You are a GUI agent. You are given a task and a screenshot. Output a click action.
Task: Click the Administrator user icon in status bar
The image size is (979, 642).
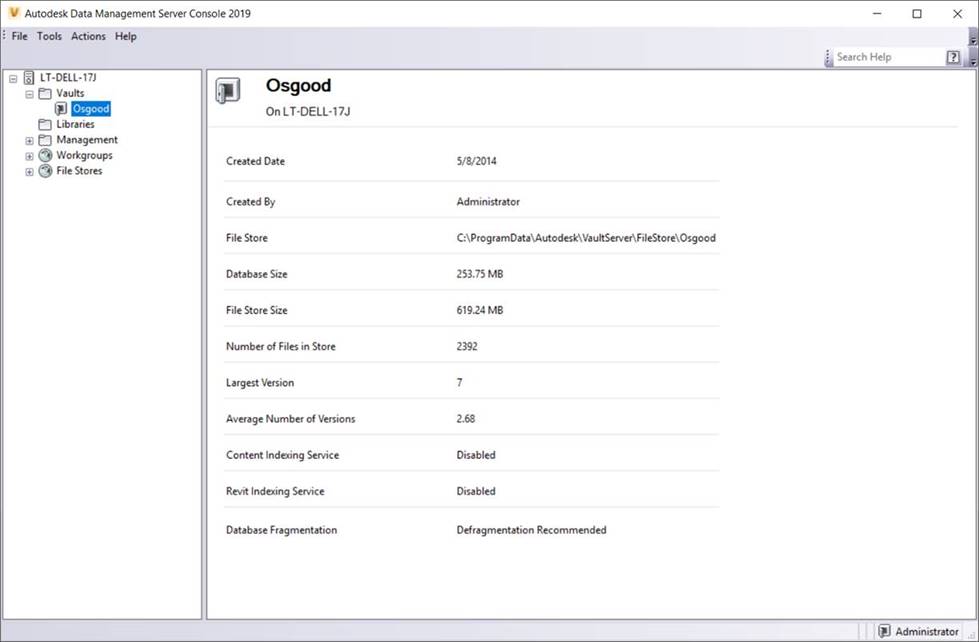[884, 631]
